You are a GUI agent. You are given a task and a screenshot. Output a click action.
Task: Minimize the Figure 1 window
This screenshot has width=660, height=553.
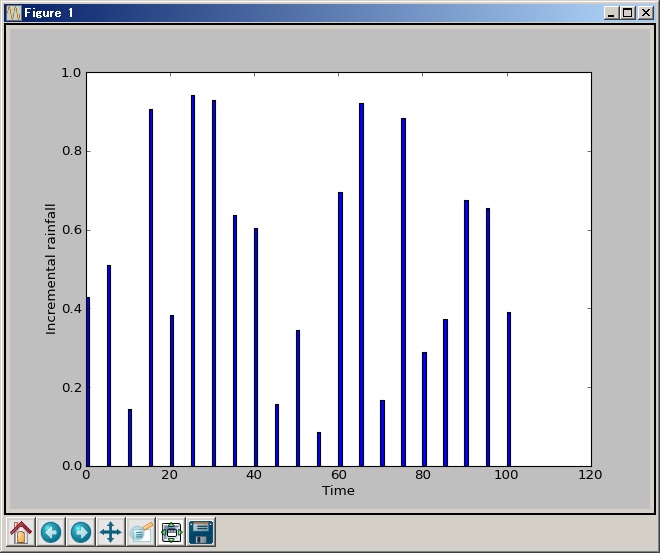[612, 13]
